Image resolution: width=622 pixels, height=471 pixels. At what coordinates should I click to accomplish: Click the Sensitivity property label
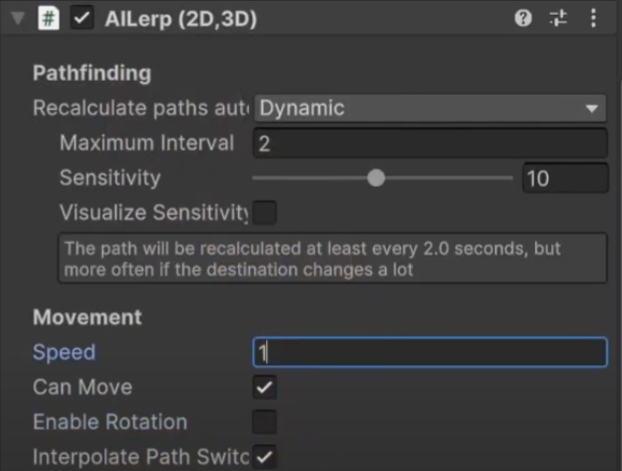(110, 179)
